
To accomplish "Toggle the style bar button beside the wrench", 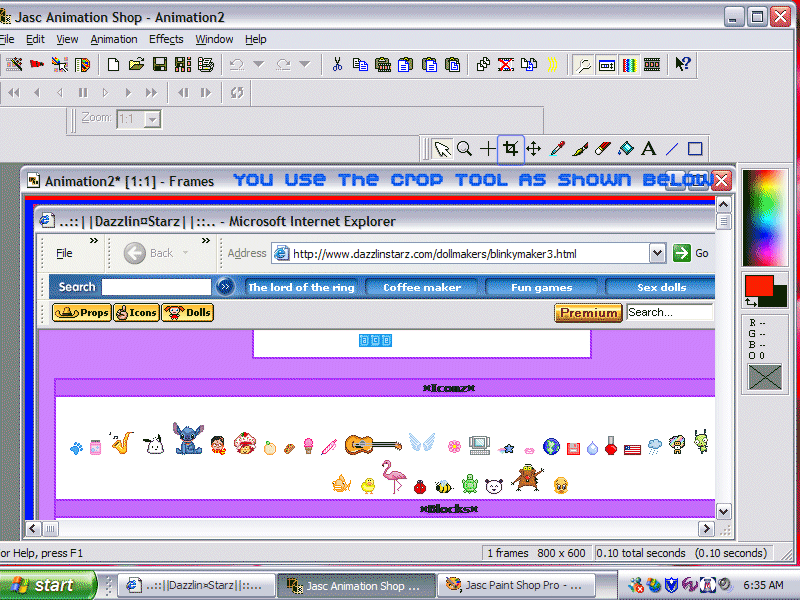I will (607, 65).
